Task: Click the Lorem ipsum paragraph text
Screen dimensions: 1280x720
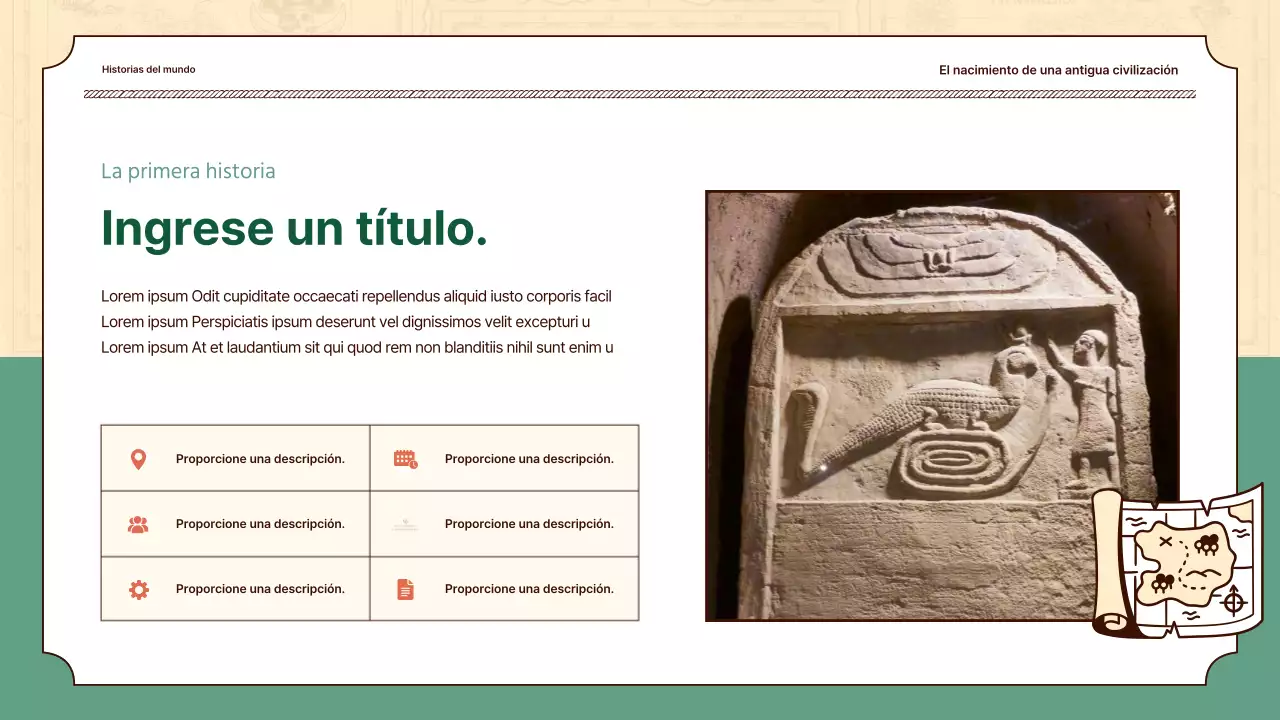Action: (x=356, y=322)
